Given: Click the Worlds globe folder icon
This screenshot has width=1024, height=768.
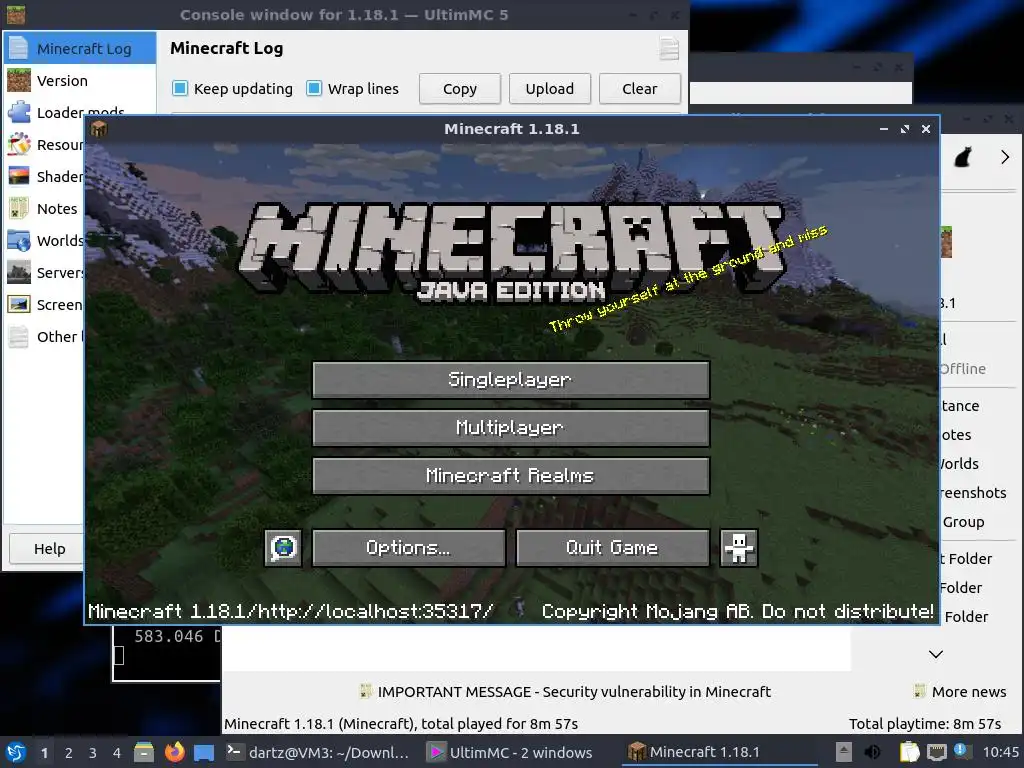Looking at the screenshot, I should 19,240.
